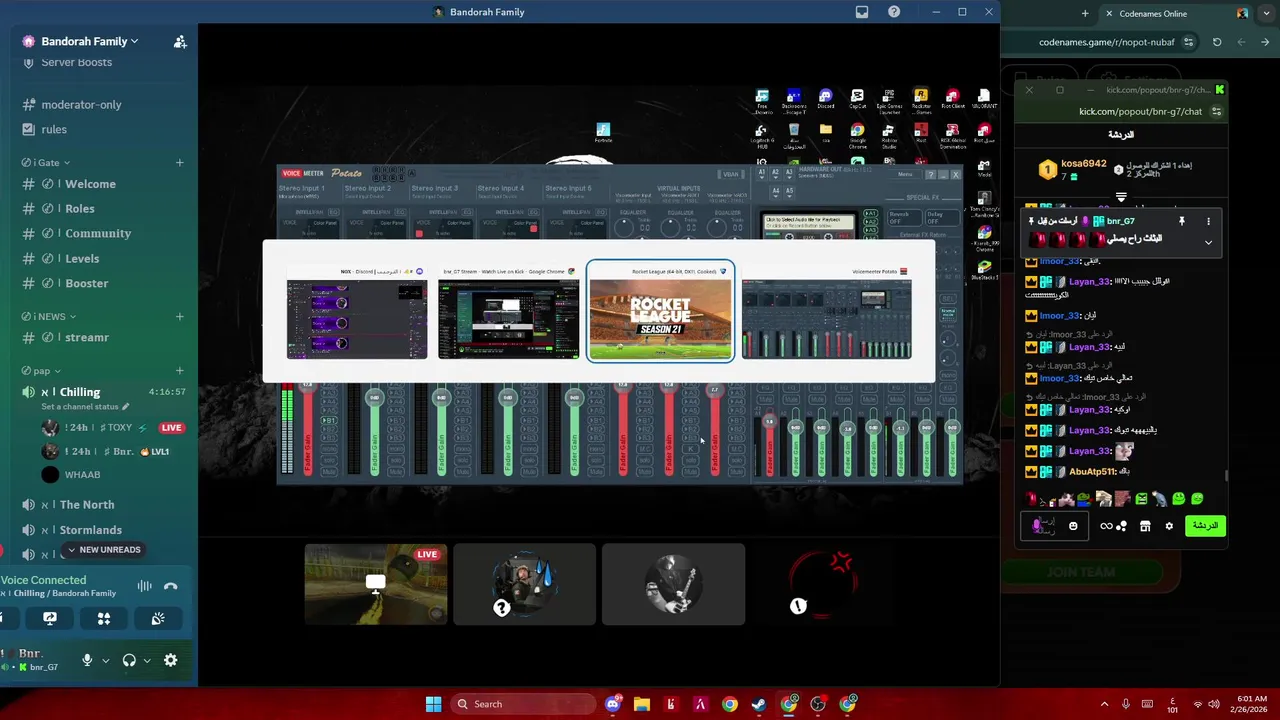Reload the Codenames page
1280x720 pixels.
tap(1217, 42)
